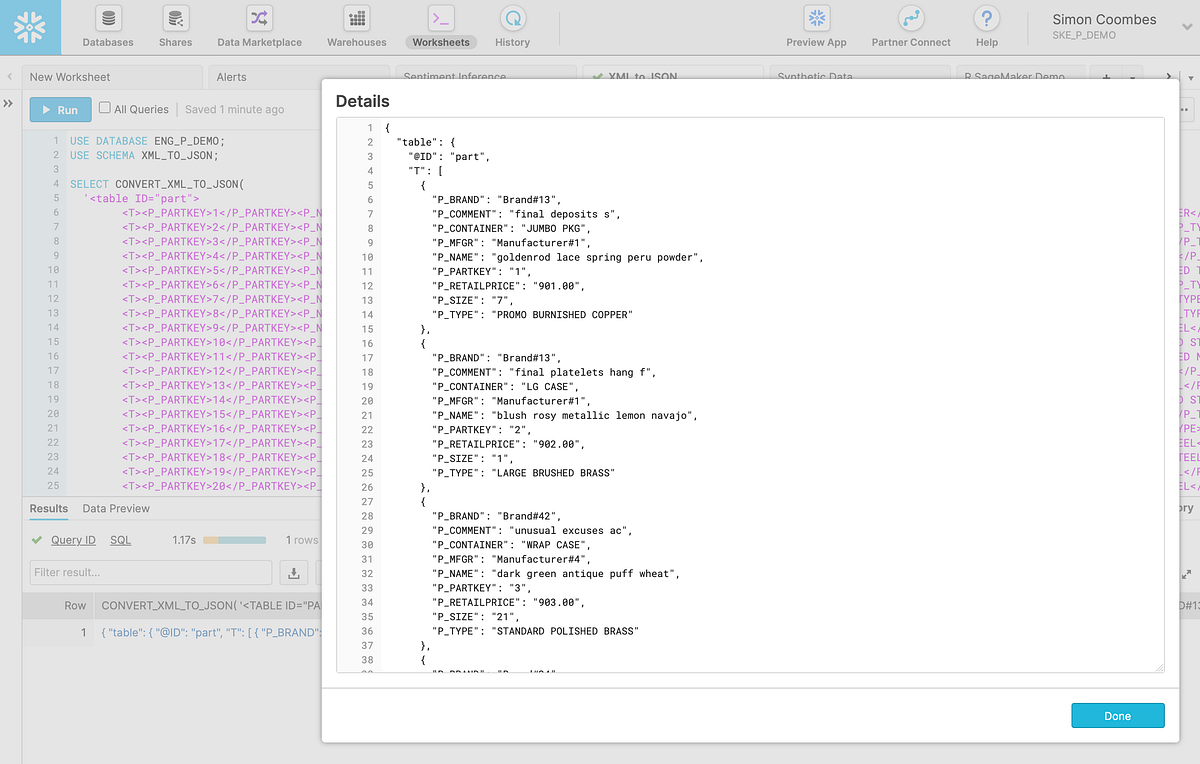The width and height of the screenshot is (1200, 764).
Task: Open the History view
Action: [512, 26]
